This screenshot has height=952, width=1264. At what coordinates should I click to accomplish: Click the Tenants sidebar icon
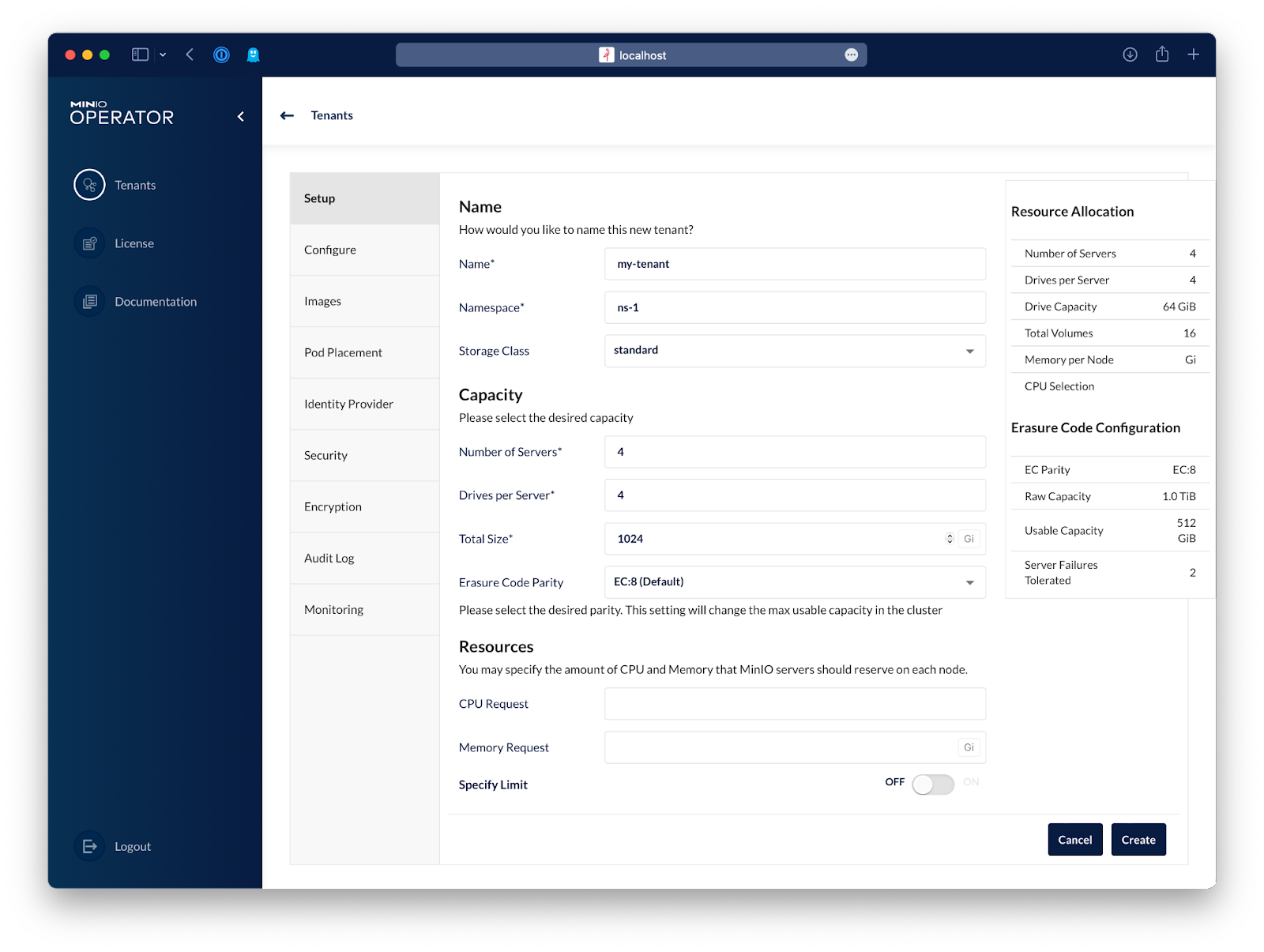[89, 185]
